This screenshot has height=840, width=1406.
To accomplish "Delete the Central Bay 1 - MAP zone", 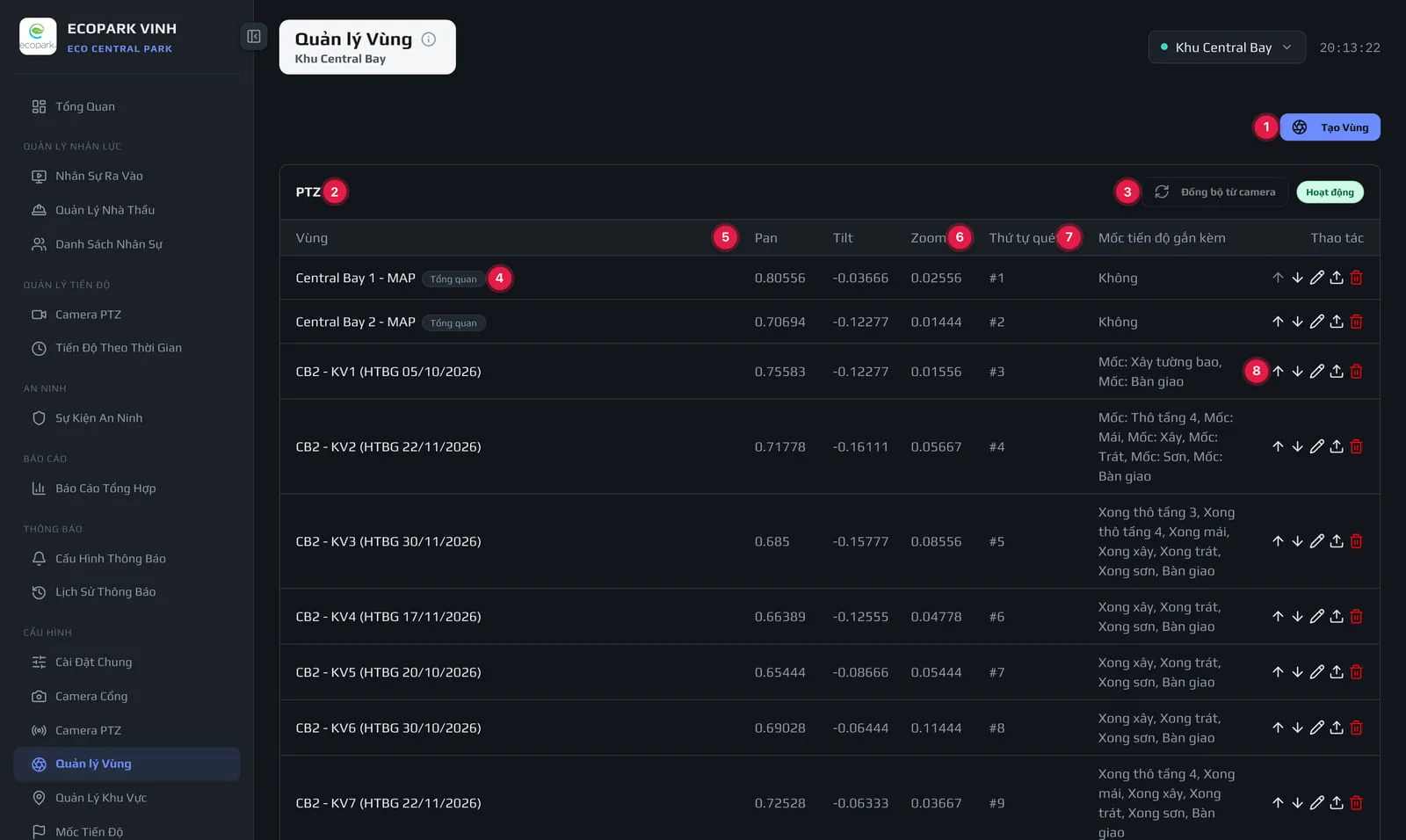I will [1356, 278].
